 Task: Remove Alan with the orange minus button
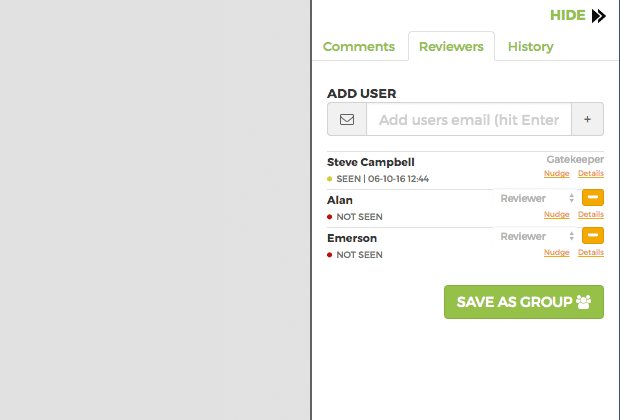(x=593, y=197)
